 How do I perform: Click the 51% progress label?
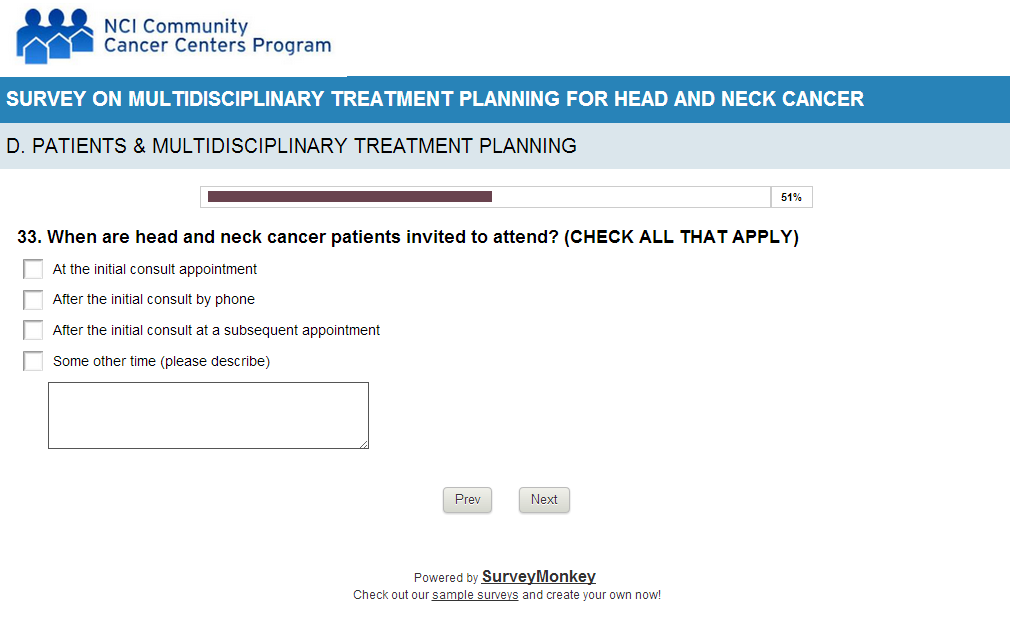pos(791,197)
